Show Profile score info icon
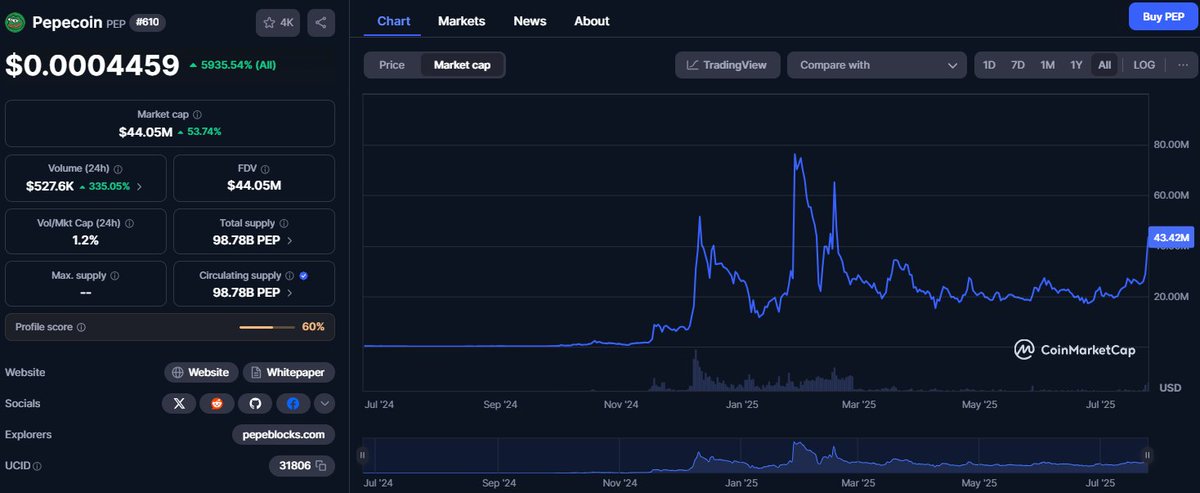Screen dimensions: 1200x493 coord(81,327)
